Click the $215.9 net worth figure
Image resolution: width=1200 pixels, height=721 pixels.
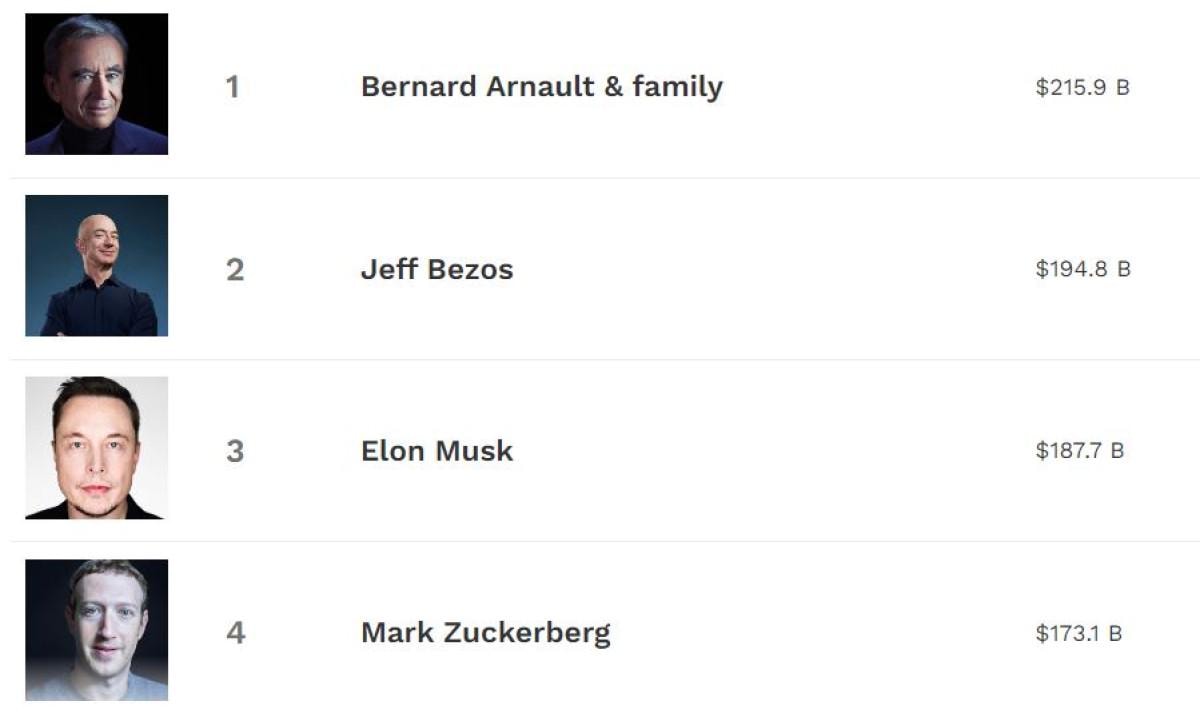tap(1070, 88)
